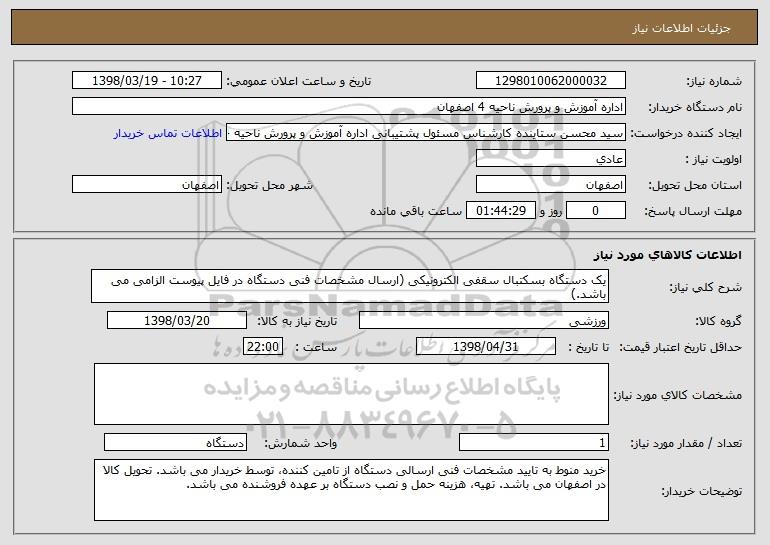Click the remaining time field 01:44:29
Viewport: 770px width, 545px height.
click(500, 211)
